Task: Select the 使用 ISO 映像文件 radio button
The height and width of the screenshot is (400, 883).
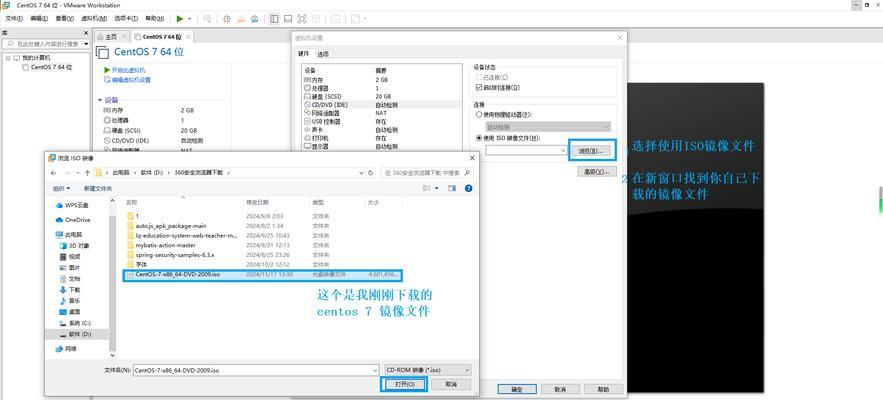Action: (479, 137)
